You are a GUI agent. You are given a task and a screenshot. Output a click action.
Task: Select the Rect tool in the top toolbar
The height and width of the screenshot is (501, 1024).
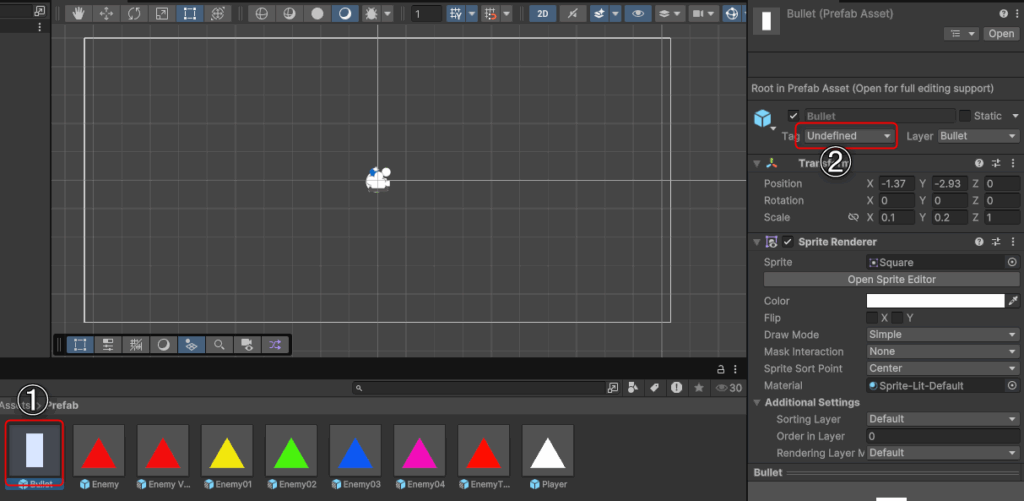[x=189, y=14]
